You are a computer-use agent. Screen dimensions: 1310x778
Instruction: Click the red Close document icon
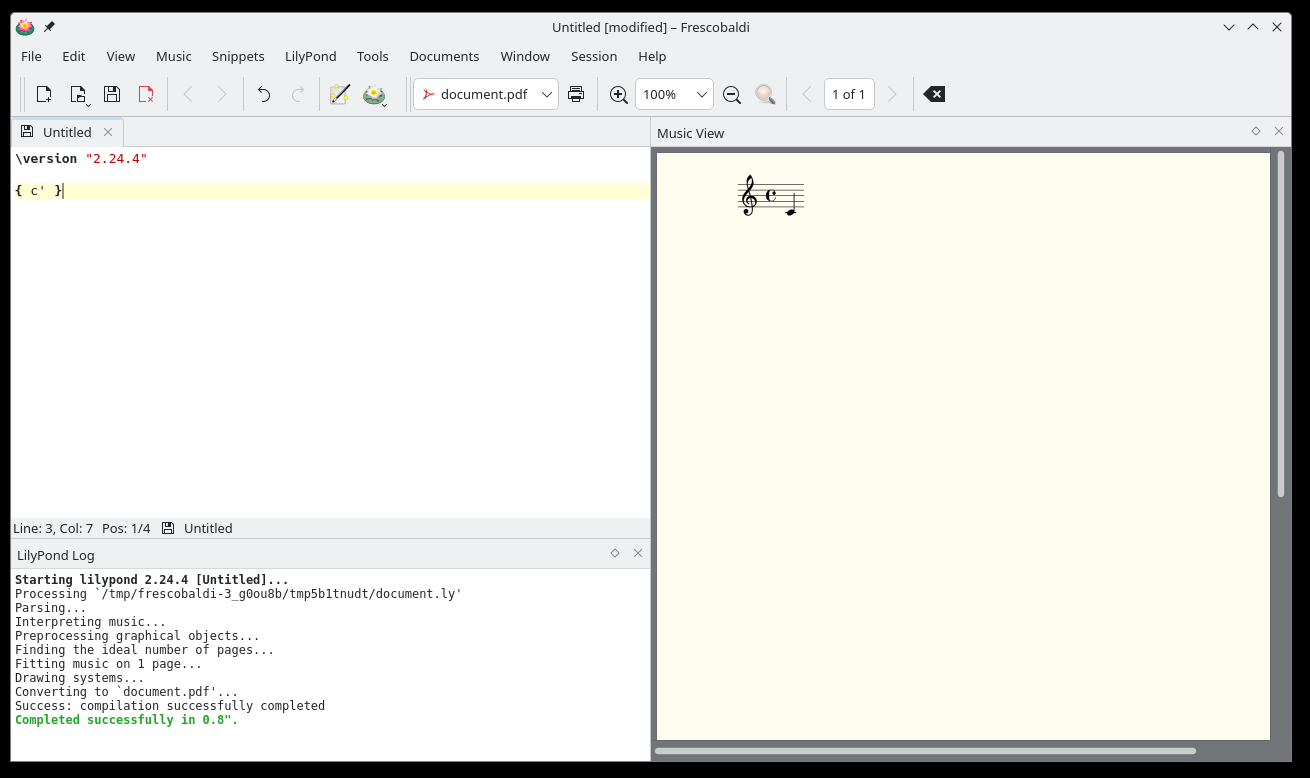click(146, 94)
